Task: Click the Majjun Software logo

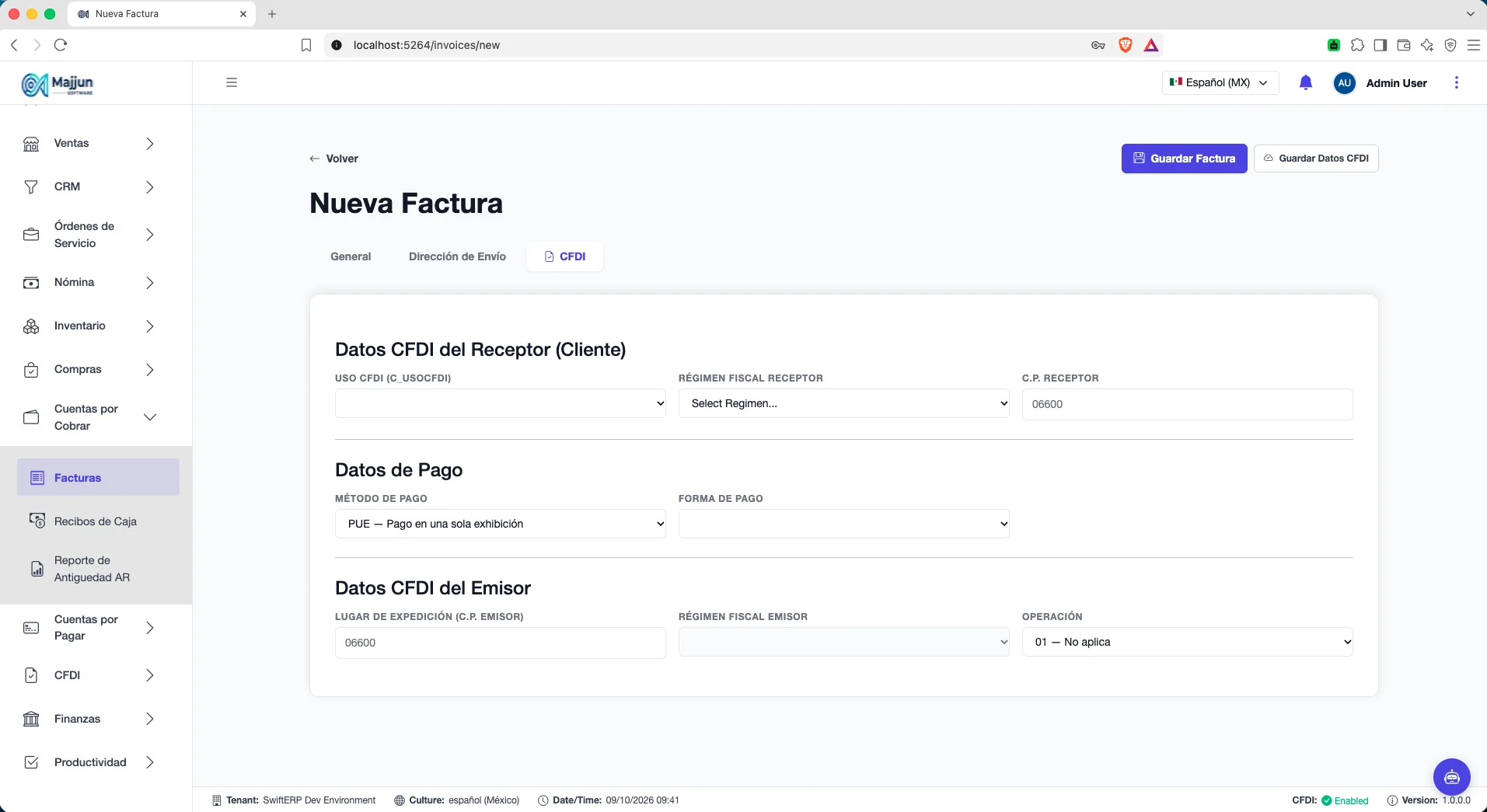Action: 58,84
